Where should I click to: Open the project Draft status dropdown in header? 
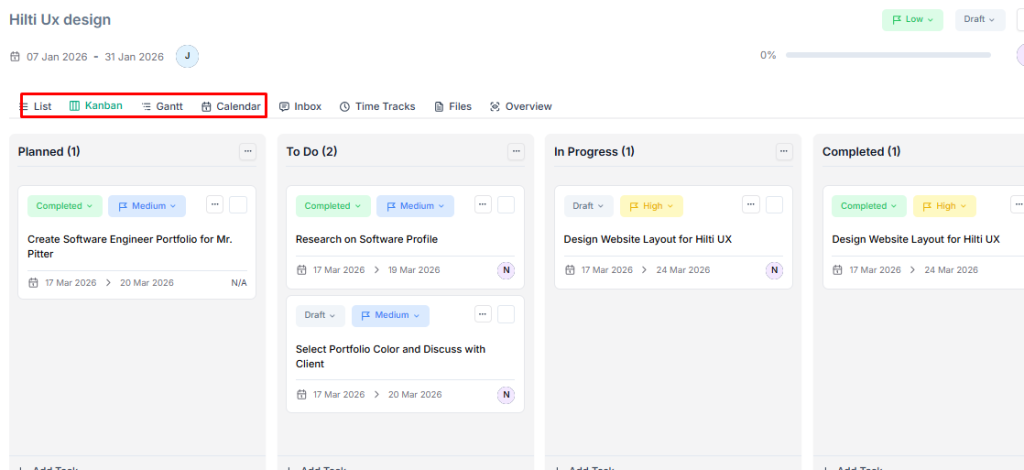click(x=979, y=20)
